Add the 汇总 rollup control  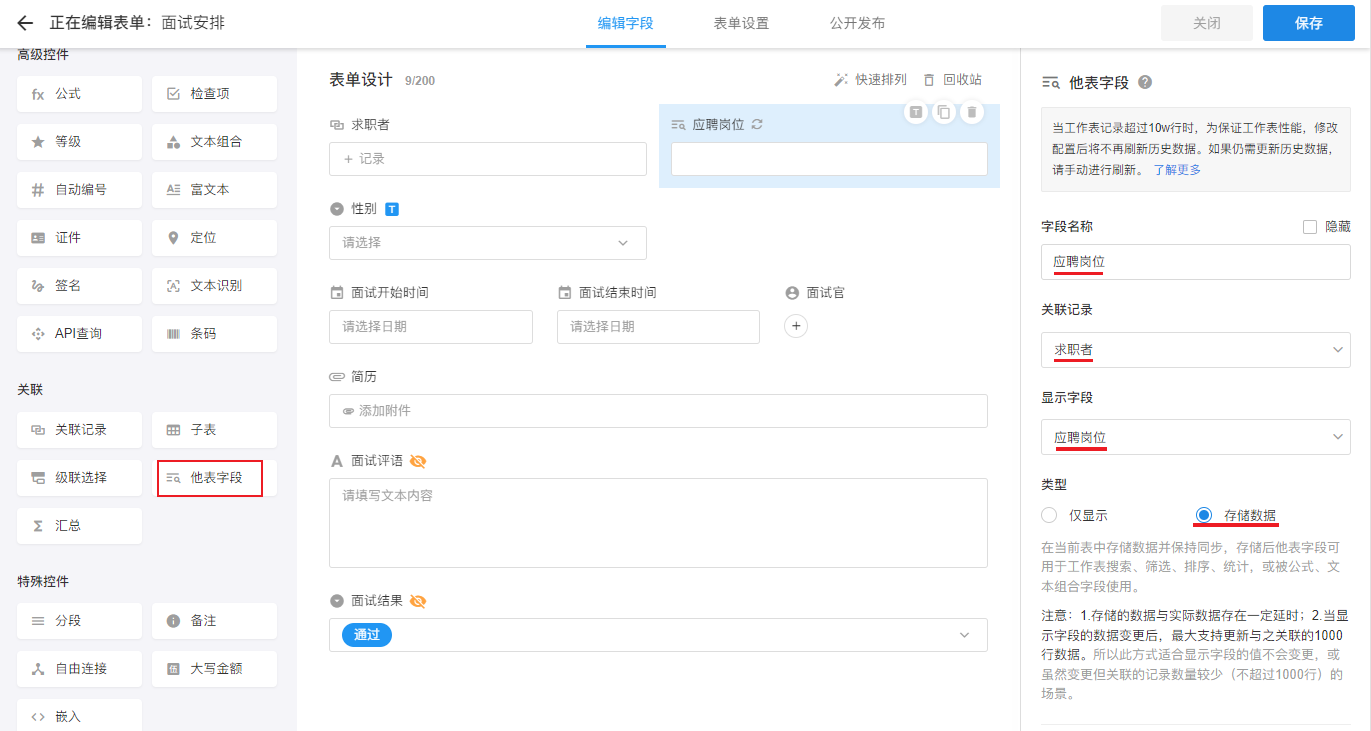(79, 526)
